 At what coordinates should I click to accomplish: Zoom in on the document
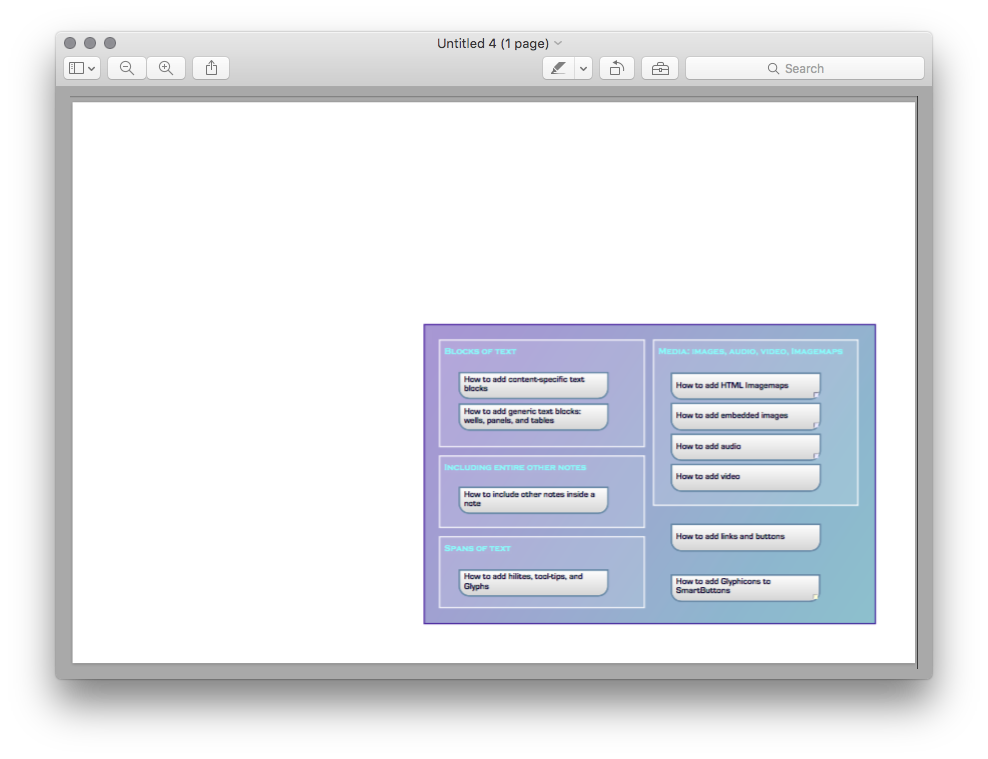point(166,67)
